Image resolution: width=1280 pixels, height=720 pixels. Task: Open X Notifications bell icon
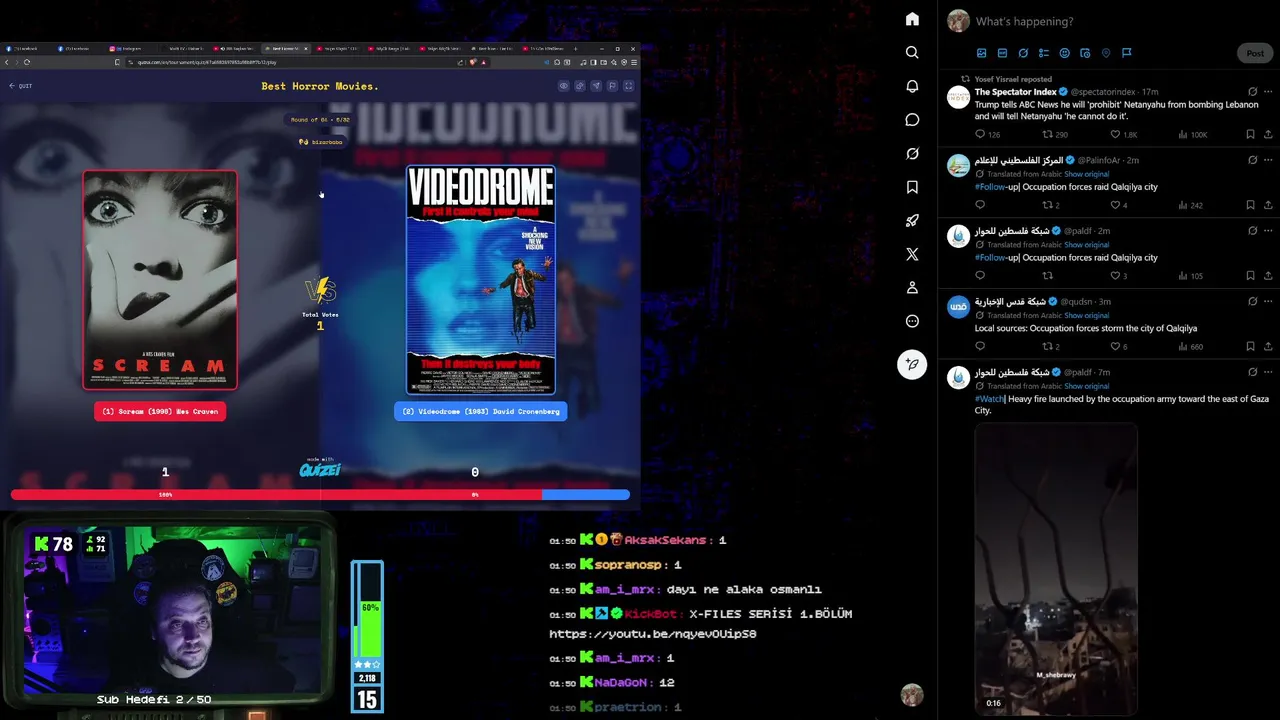point(912,86)
